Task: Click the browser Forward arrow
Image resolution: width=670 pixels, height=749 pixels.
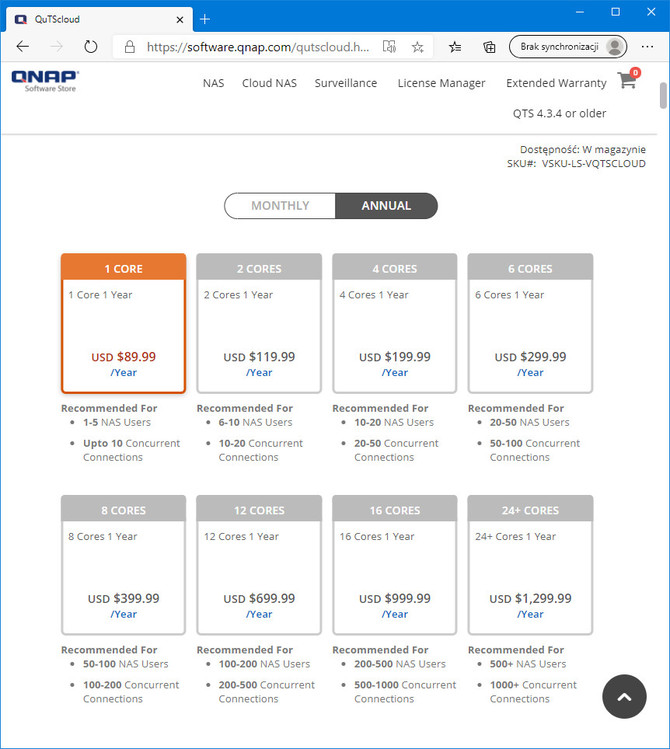Action: click(56, 47)
